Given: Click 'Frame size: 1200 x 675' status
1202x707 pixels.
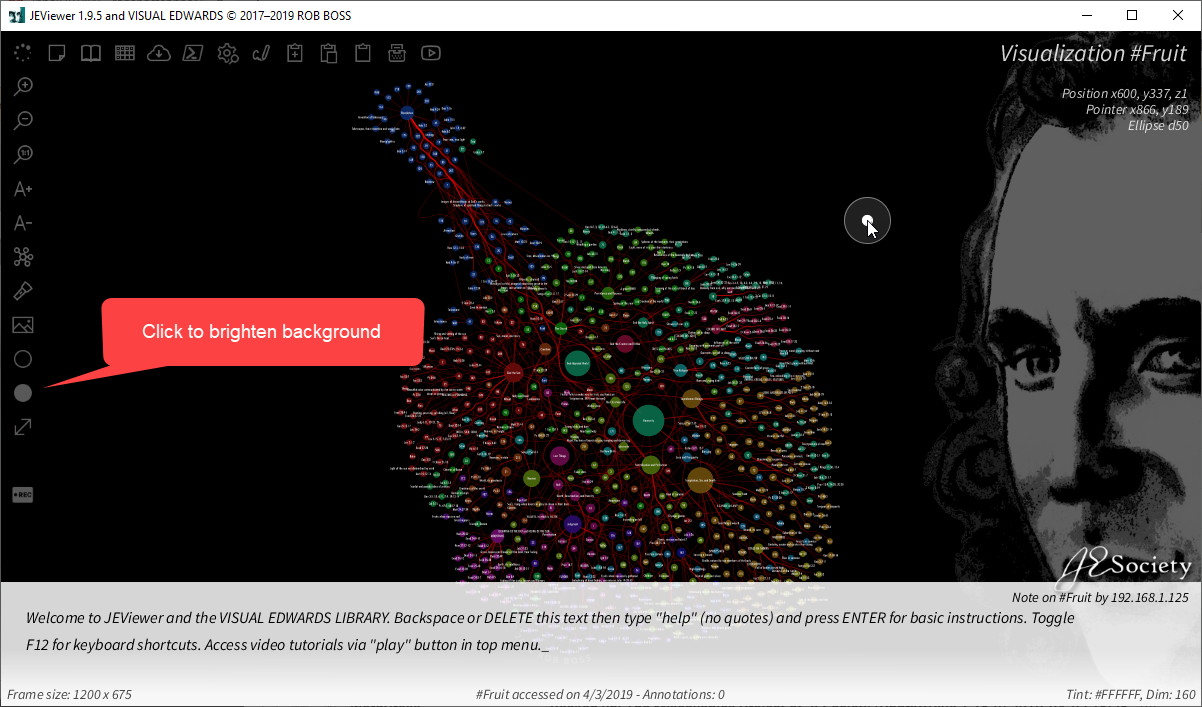Looking at the screenshot, I should pyautogui.click(x=69, y=694).
